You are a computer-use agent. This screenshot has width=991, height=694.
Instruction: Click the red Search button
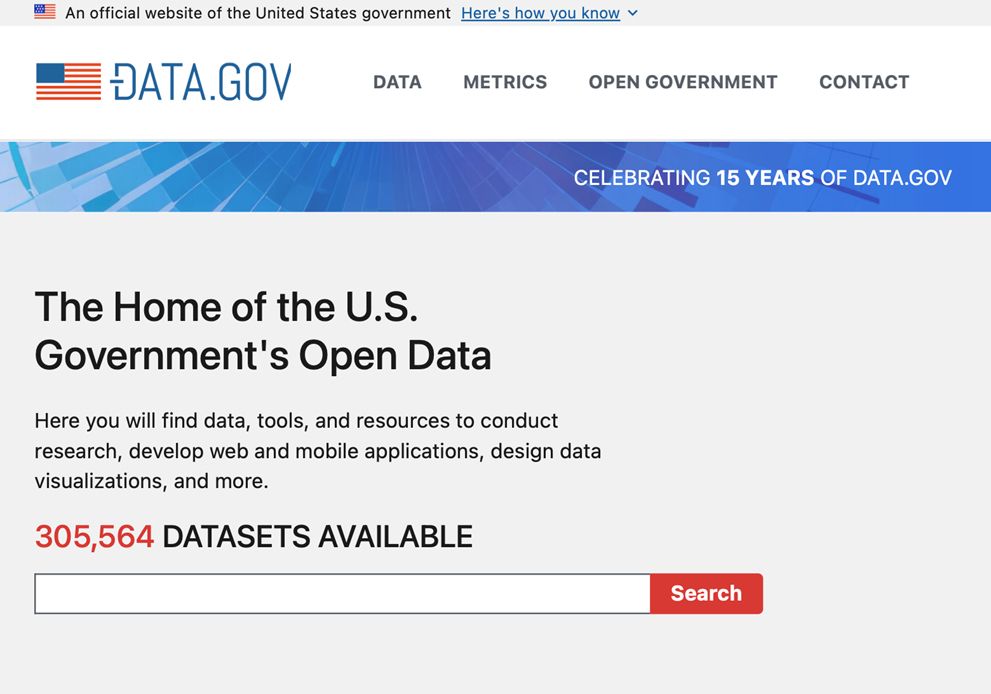click(707, 594)
